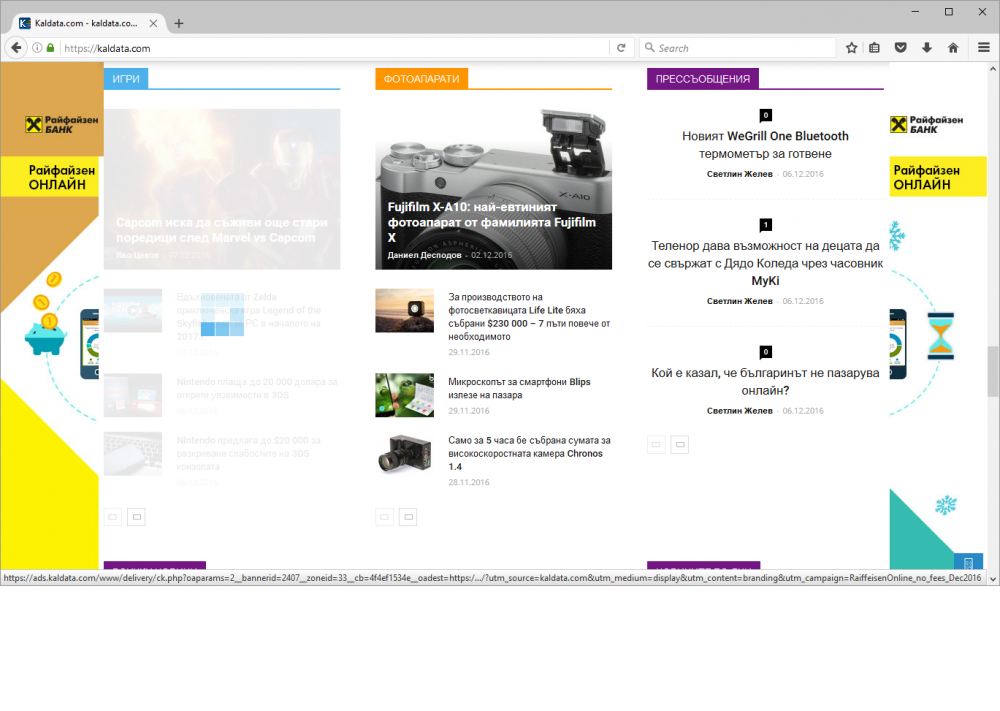Go to previous page in ФОТОАПАРАТИ block
This screenshot has width=1000, height=711.
coord(385,517)
